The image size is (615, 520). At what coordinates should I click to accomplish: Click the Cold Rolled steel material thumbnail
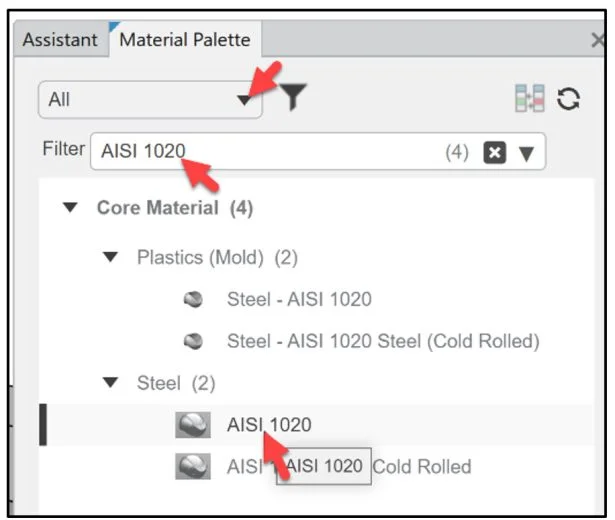point(192,466)
